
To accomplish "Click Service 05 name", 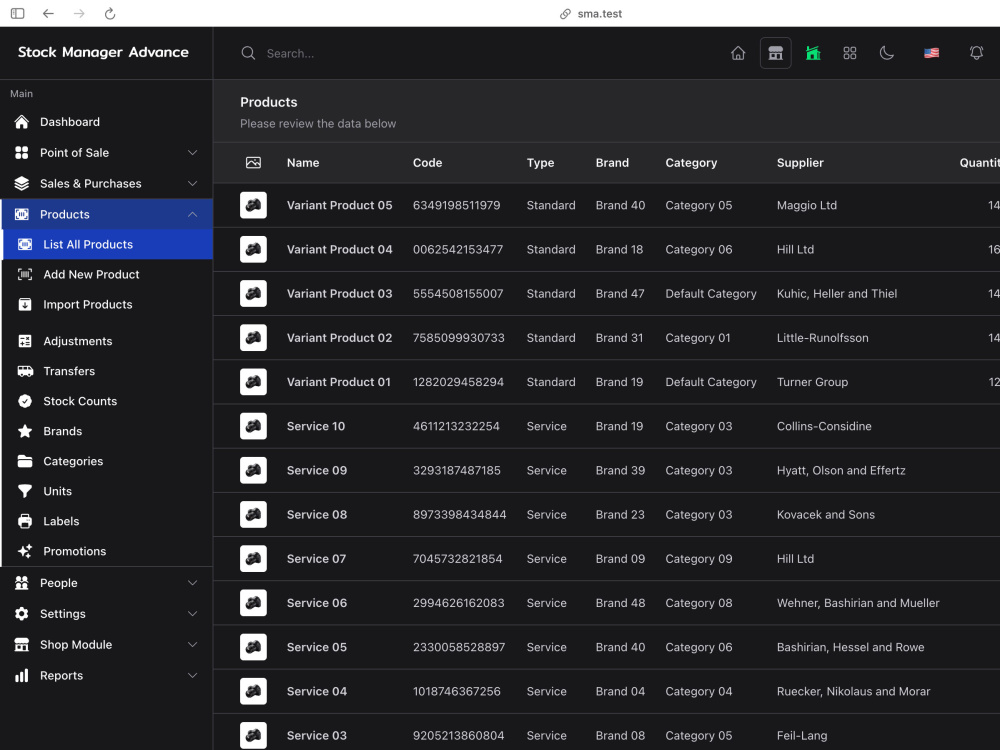I will (317, 647).
